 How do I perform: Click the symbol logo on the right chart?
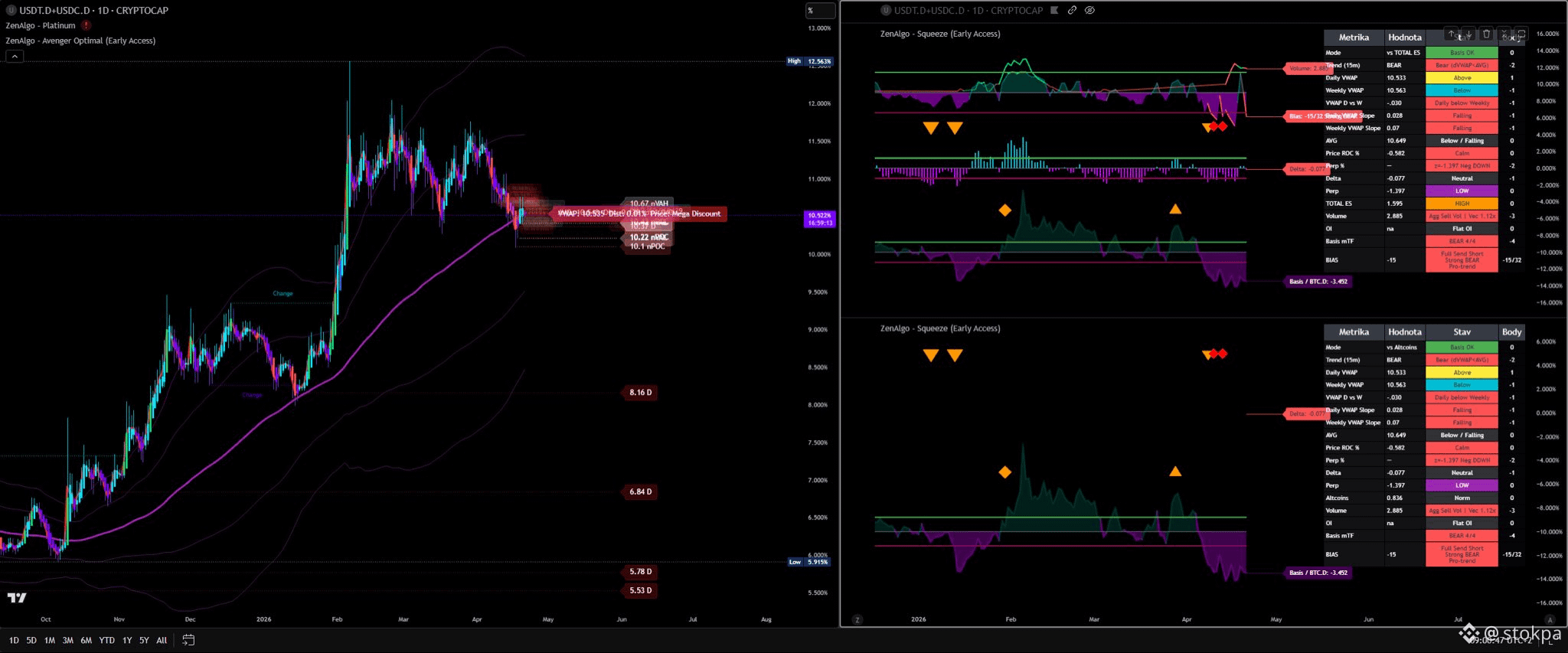[x=886, y=11]
